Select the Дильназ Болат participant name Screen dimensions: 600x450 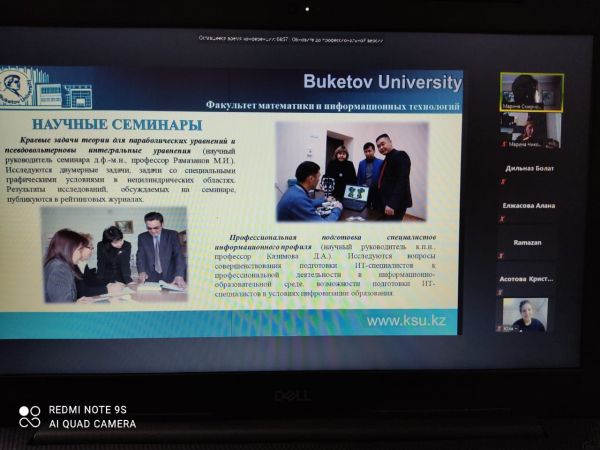tap(530, 168)
